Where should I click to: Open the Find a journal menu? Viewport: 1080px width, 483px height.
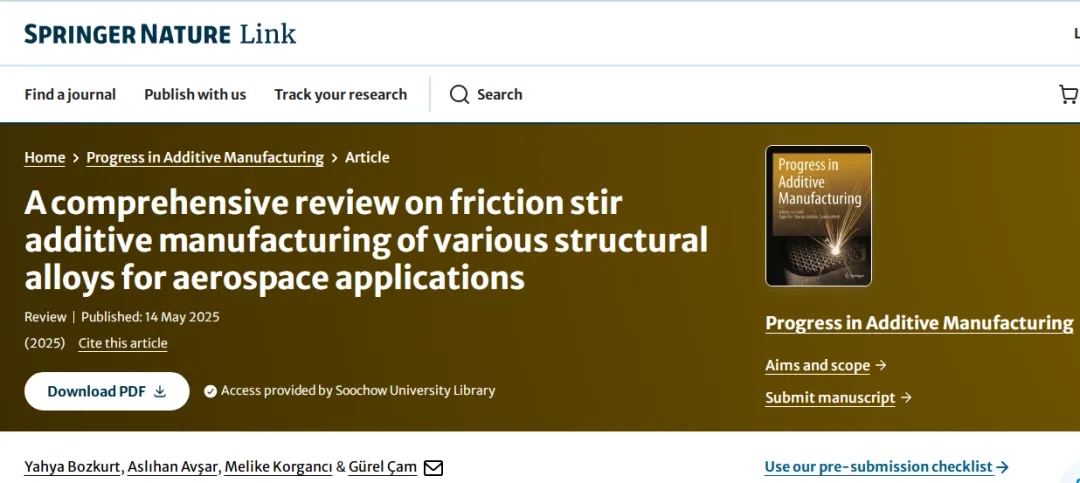(x=70, y=94)
